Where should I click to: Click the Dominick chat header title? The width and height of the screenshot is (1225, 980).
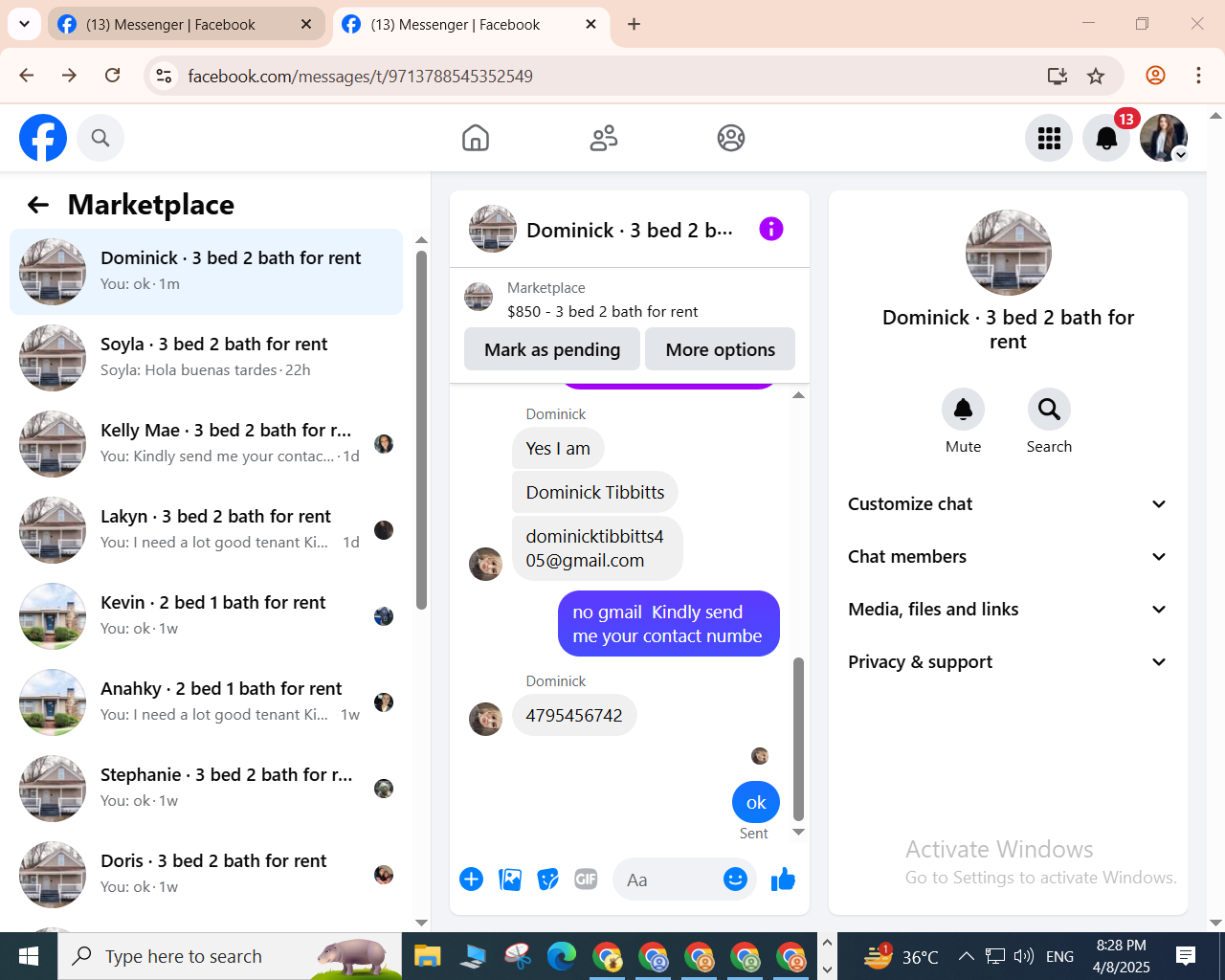tap(630, 230)
